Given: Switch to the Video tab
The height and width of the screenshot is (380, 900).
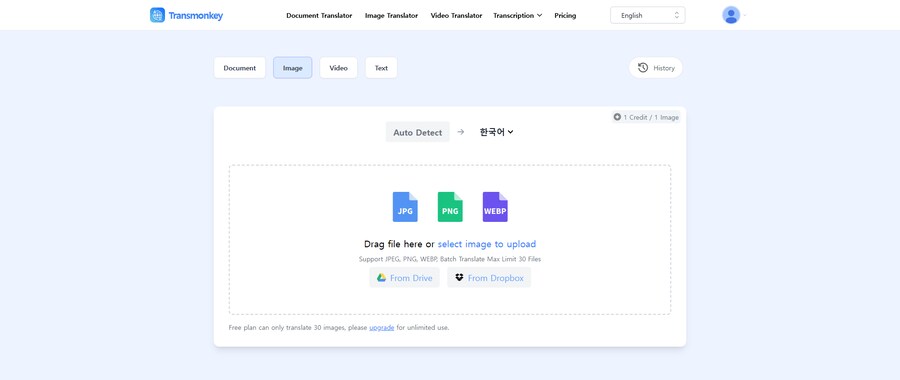Looking at the screenshot, I should (339, 68).
